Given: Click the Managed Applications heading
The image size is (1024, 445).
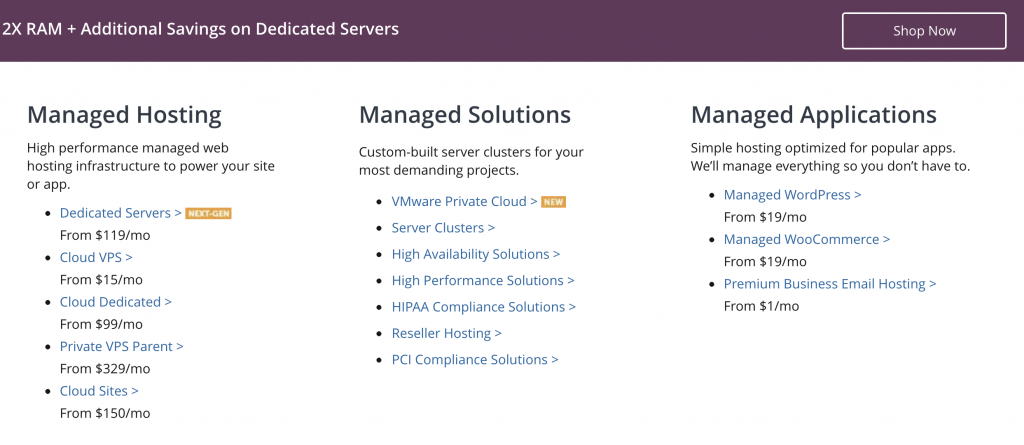Looking at the screenshot, I should tap(814, 115).
